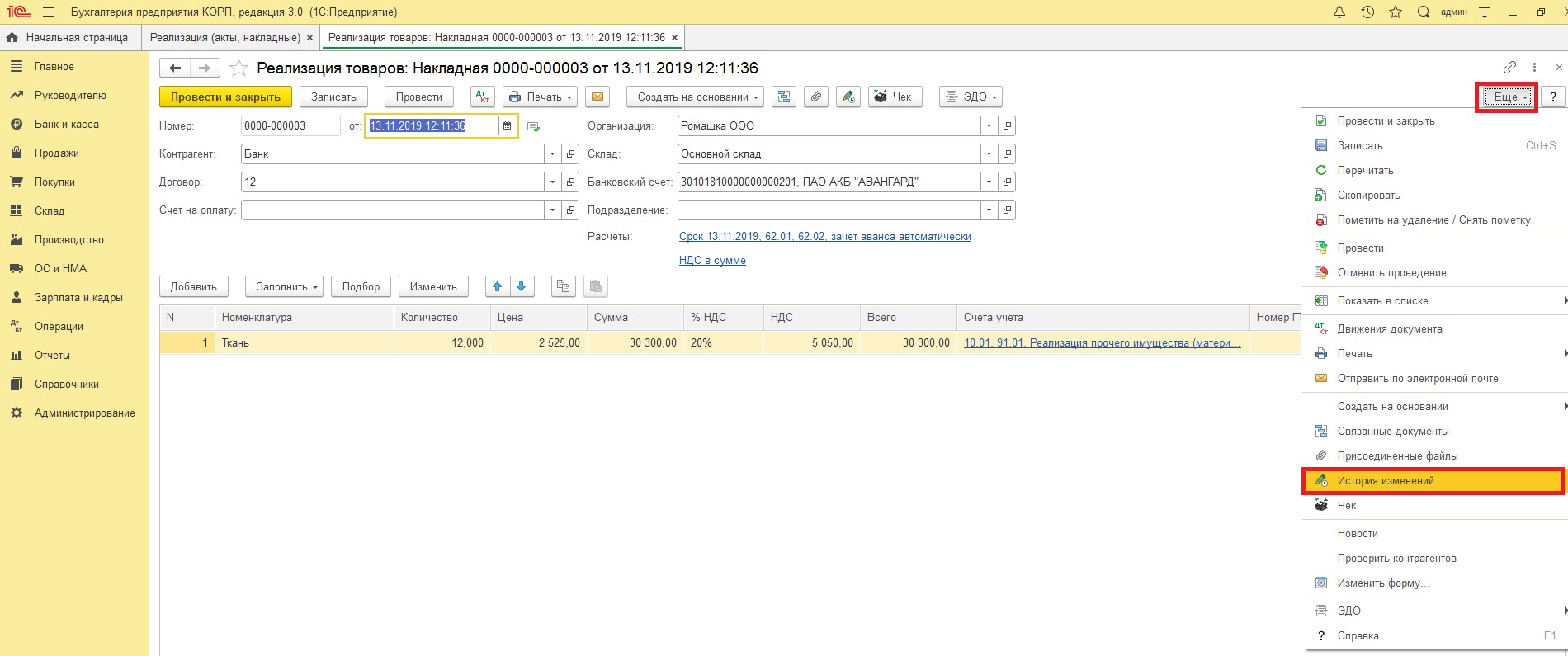Open Банк и касса sidebar section

[x=66, y=124]
